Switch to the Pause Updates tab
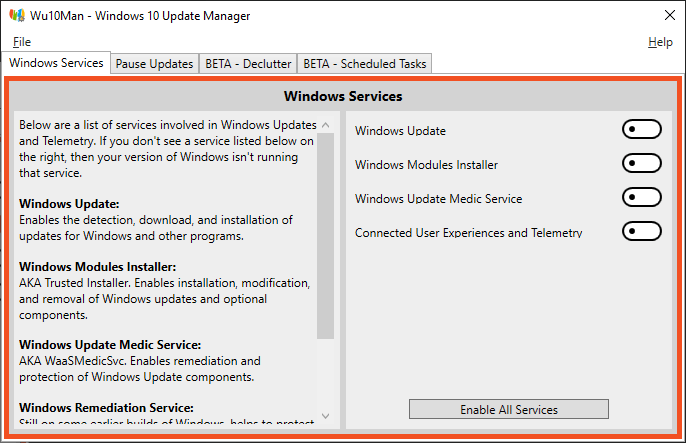Screen dimensions: 686x443 coord(154,64)
